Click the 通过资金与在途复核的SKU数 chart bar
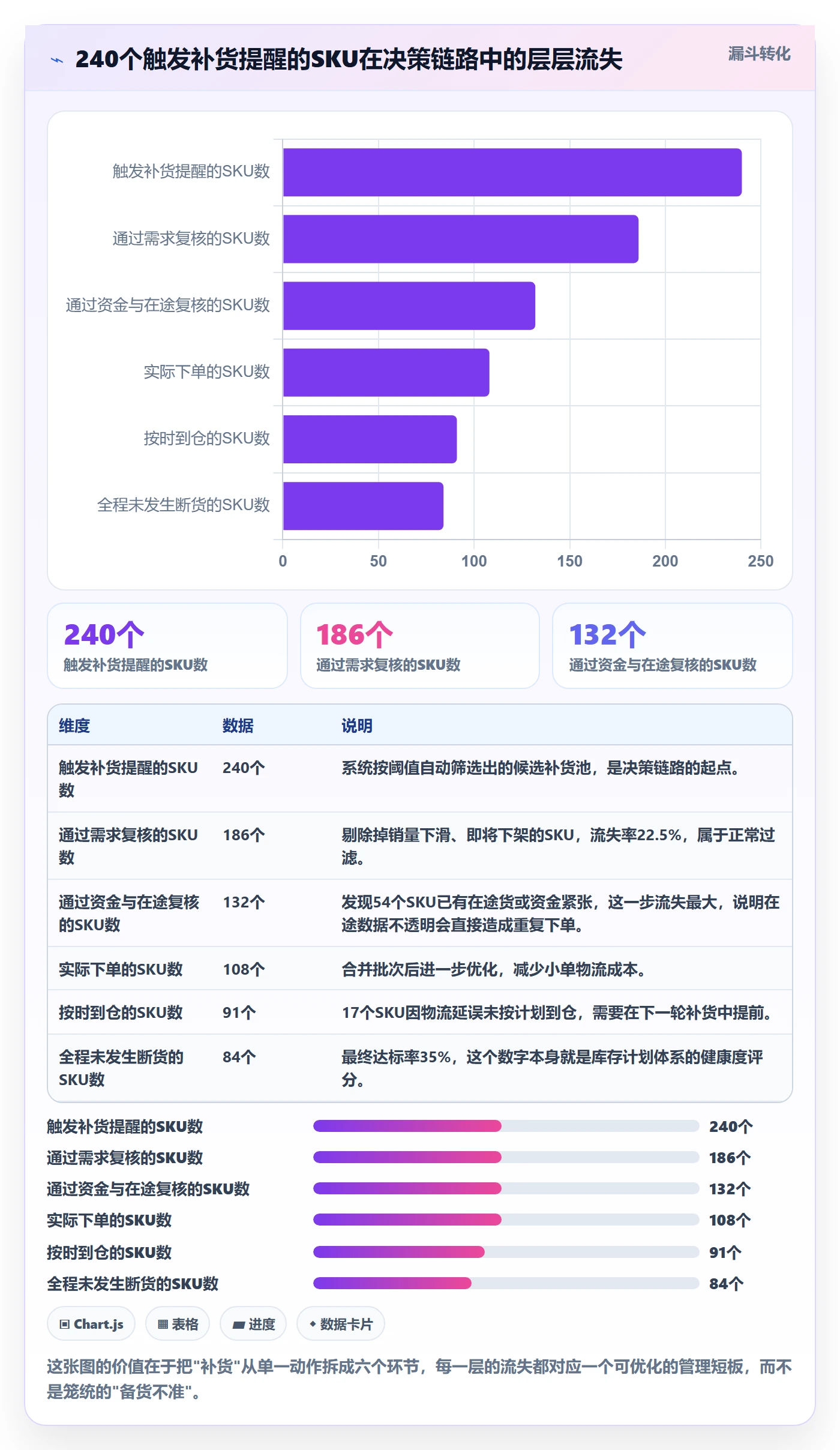 pos(409,305)
